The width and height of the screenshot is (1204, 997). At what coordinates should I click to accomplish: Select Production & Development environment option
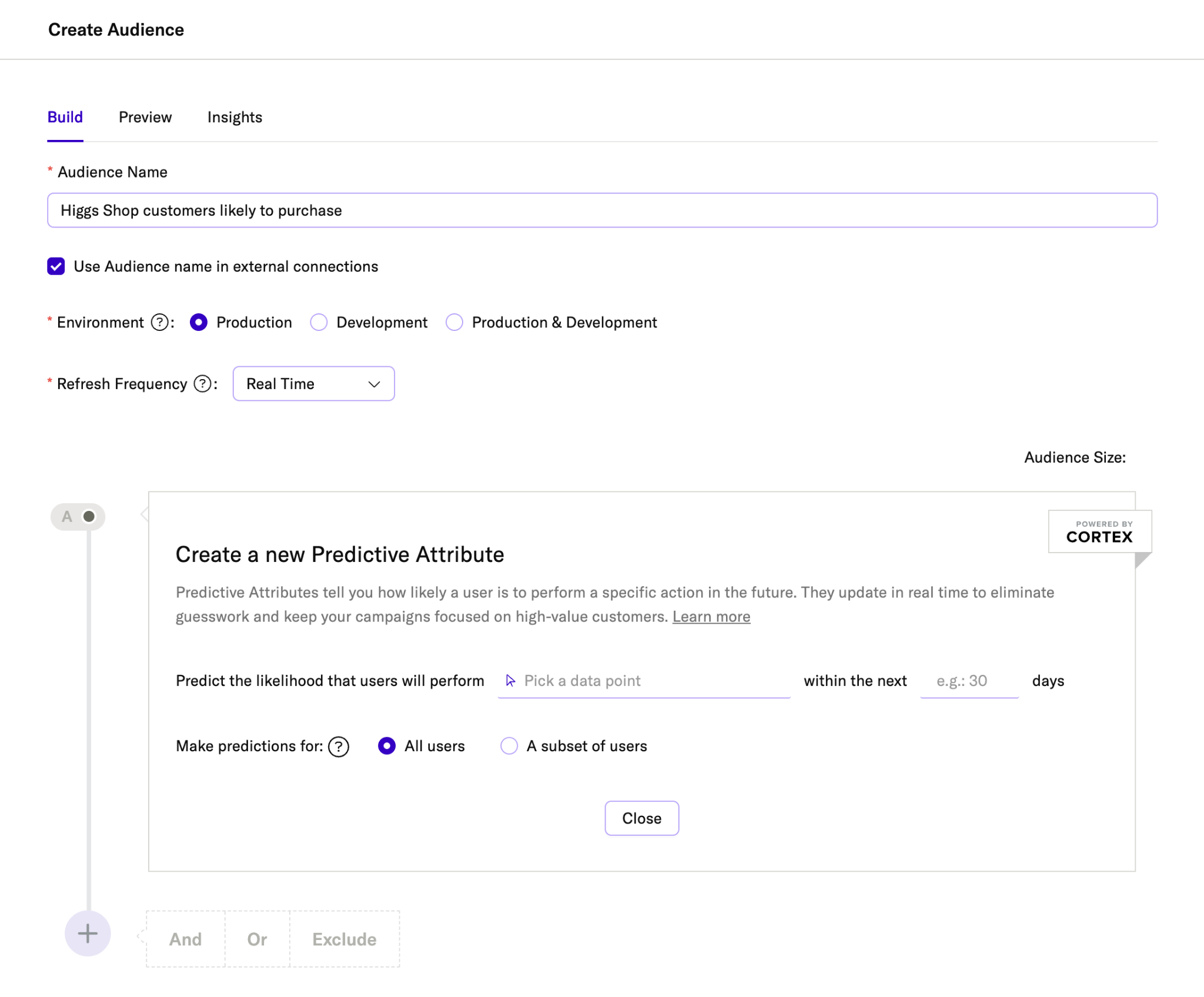[454, 322]
